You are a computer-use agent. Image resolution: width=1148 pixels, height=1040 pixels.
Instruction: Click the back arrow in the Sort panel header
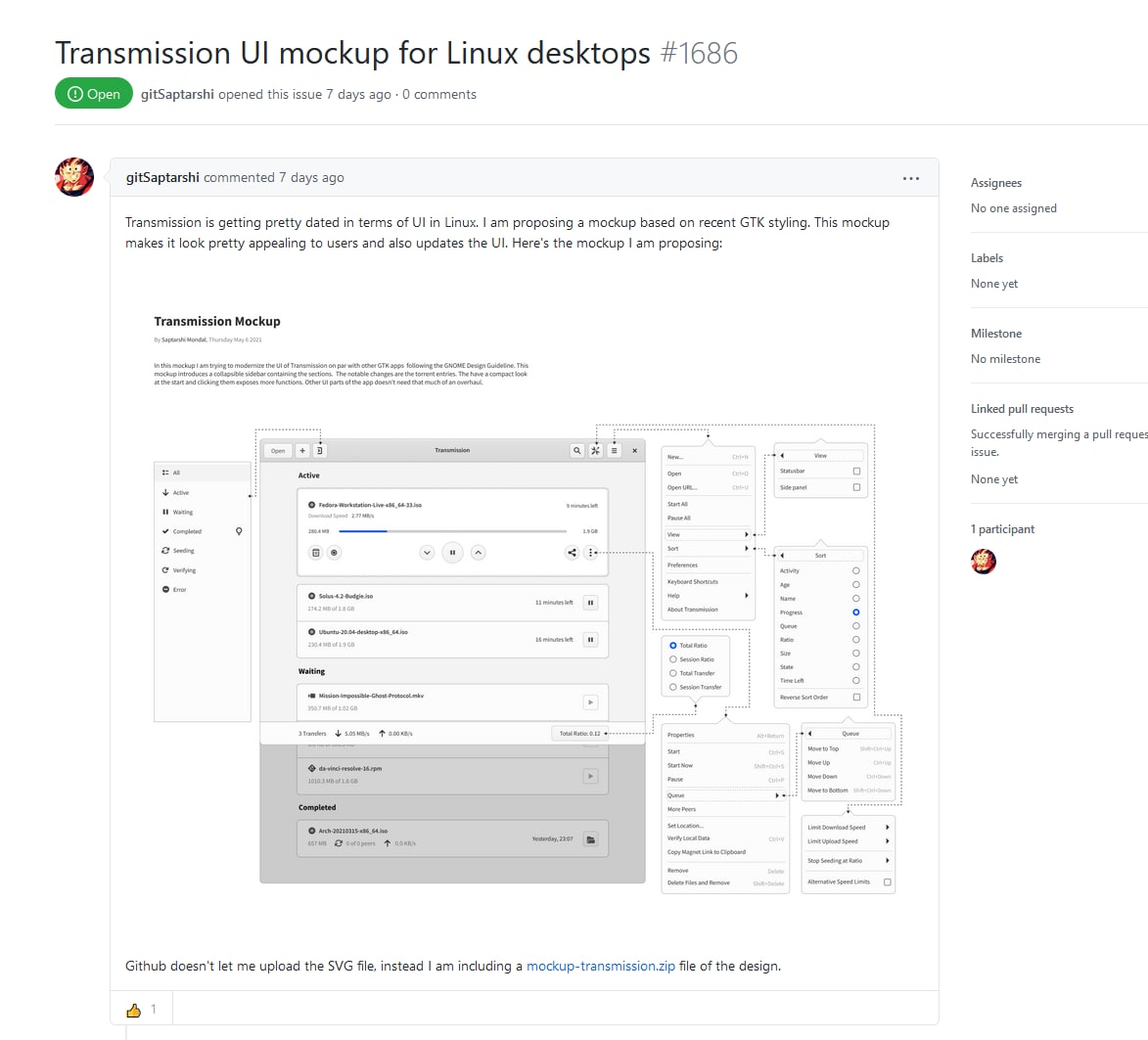click(x=782, y=556)
